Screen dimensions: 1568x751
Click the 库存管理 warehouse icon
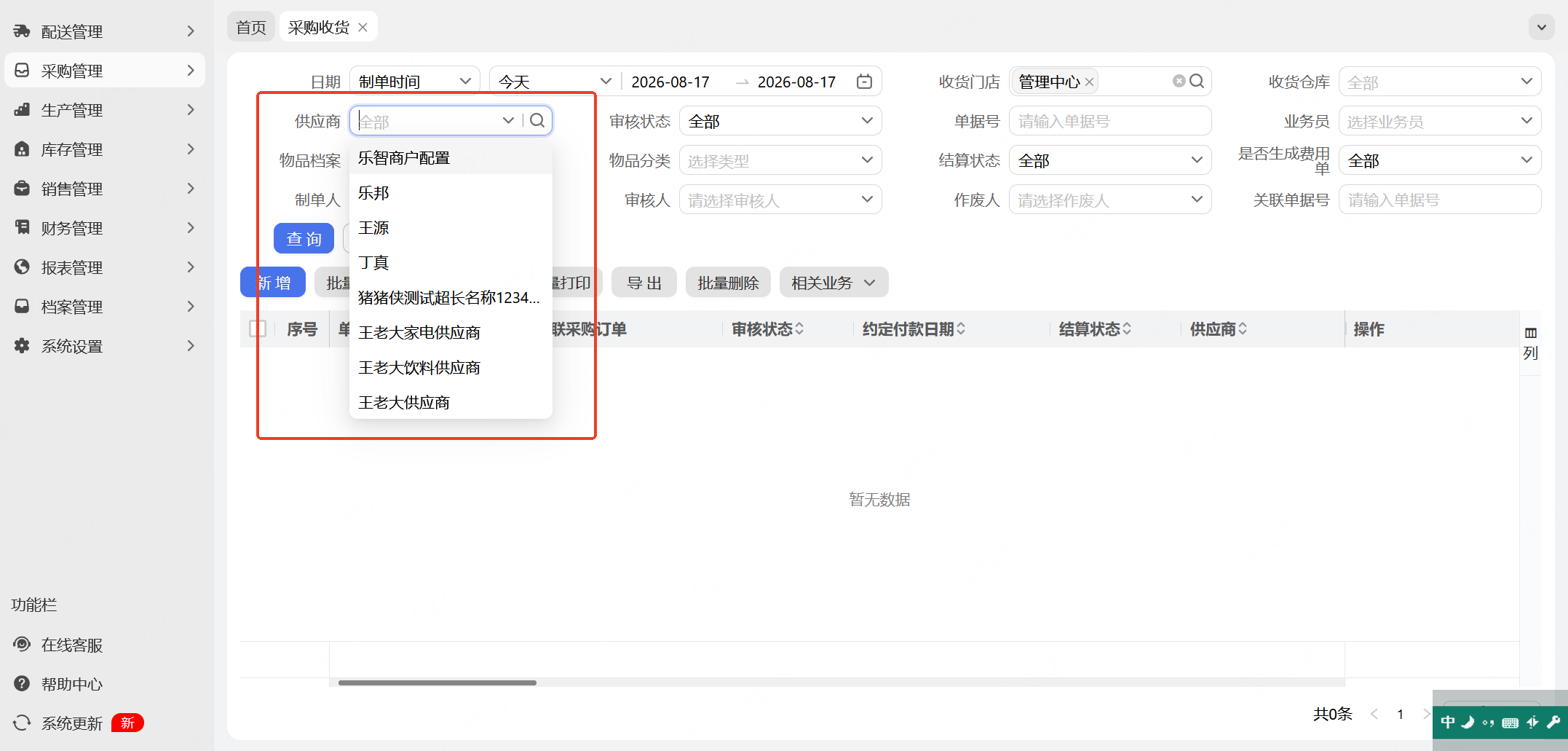pos(22,149)
